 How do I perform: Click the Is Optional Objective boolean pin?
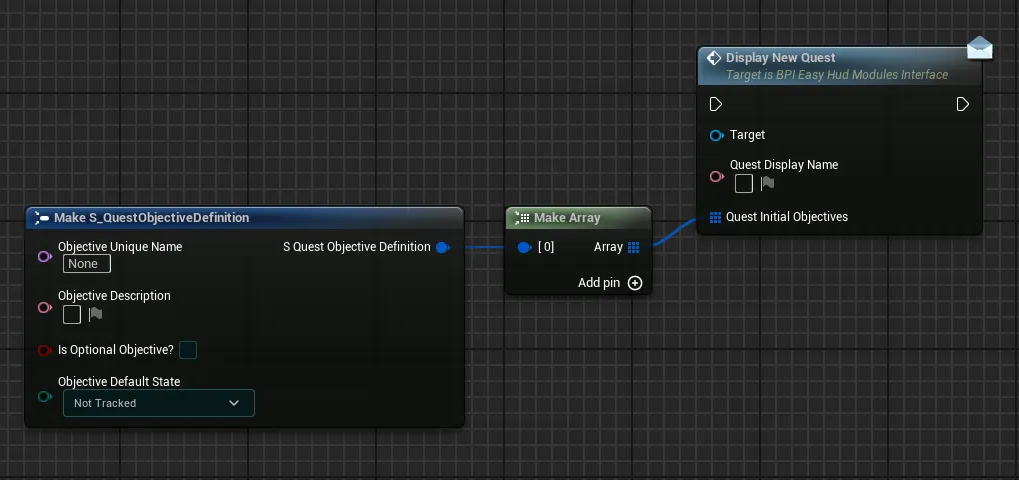point(44,350)
